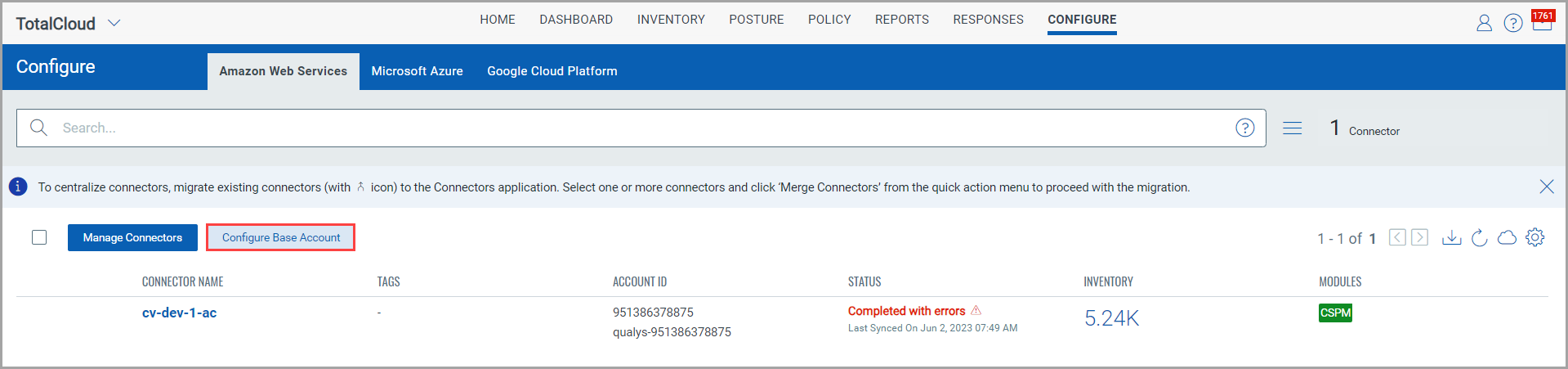Expand the TotalCloud app picker dropdown
Image resolution: width=1568 pixels, height=369 pixels.
(x=114, y=23)
